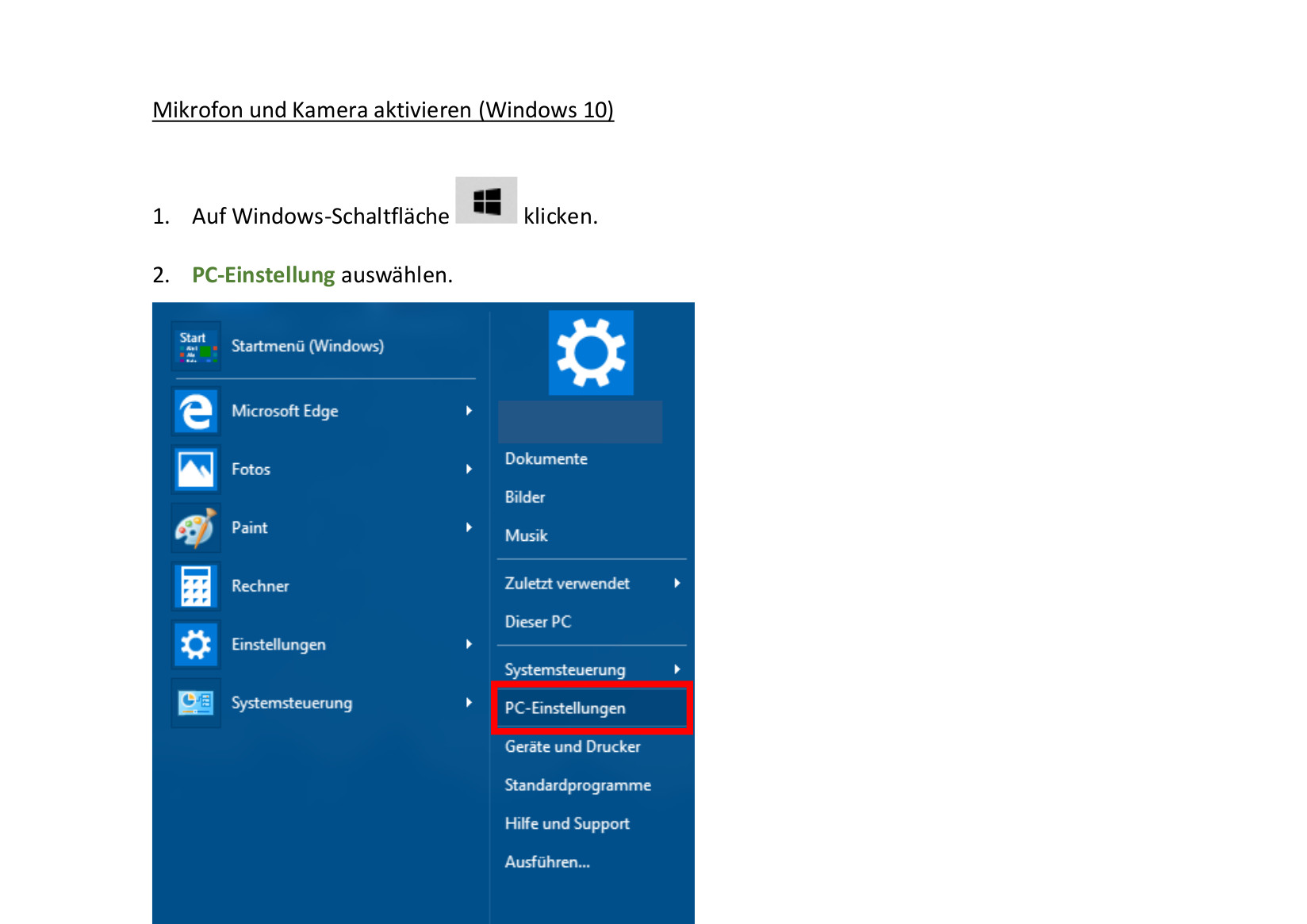The height and width of the screenshot is (924, 1307).
Task: Expand the Fotos submenu arrow
Action: tap(469, 470)
